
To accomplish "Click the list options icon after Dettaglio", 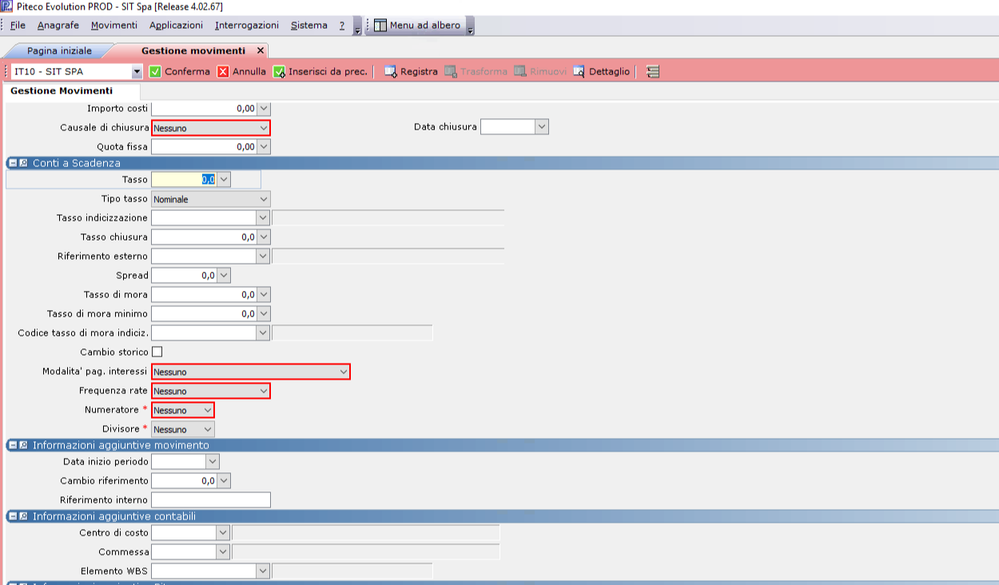I will point(652,72).
